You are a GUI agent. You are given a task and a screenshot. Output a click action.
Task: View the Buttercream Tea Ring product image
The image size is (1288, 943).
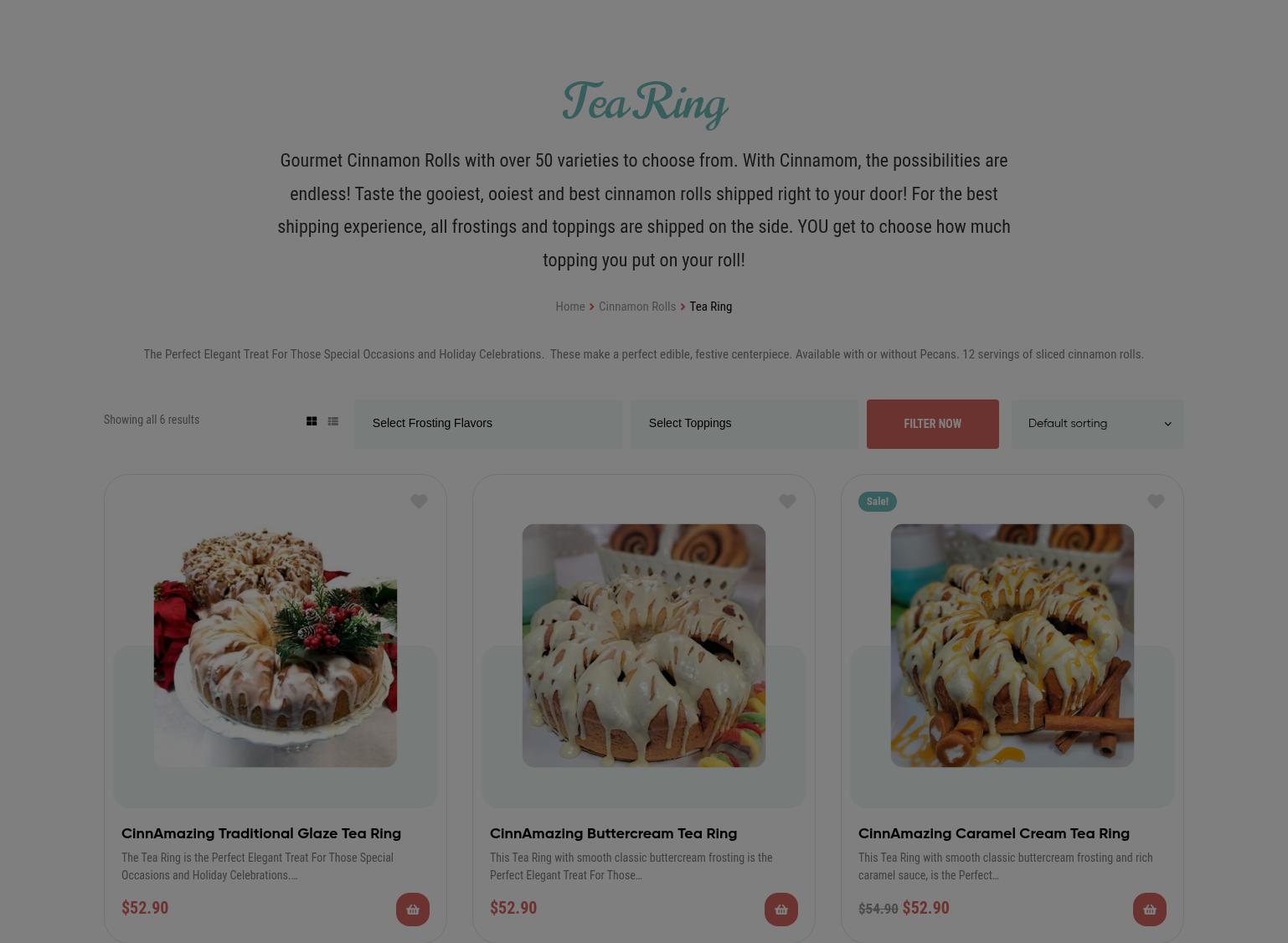(x=644, y=646)
